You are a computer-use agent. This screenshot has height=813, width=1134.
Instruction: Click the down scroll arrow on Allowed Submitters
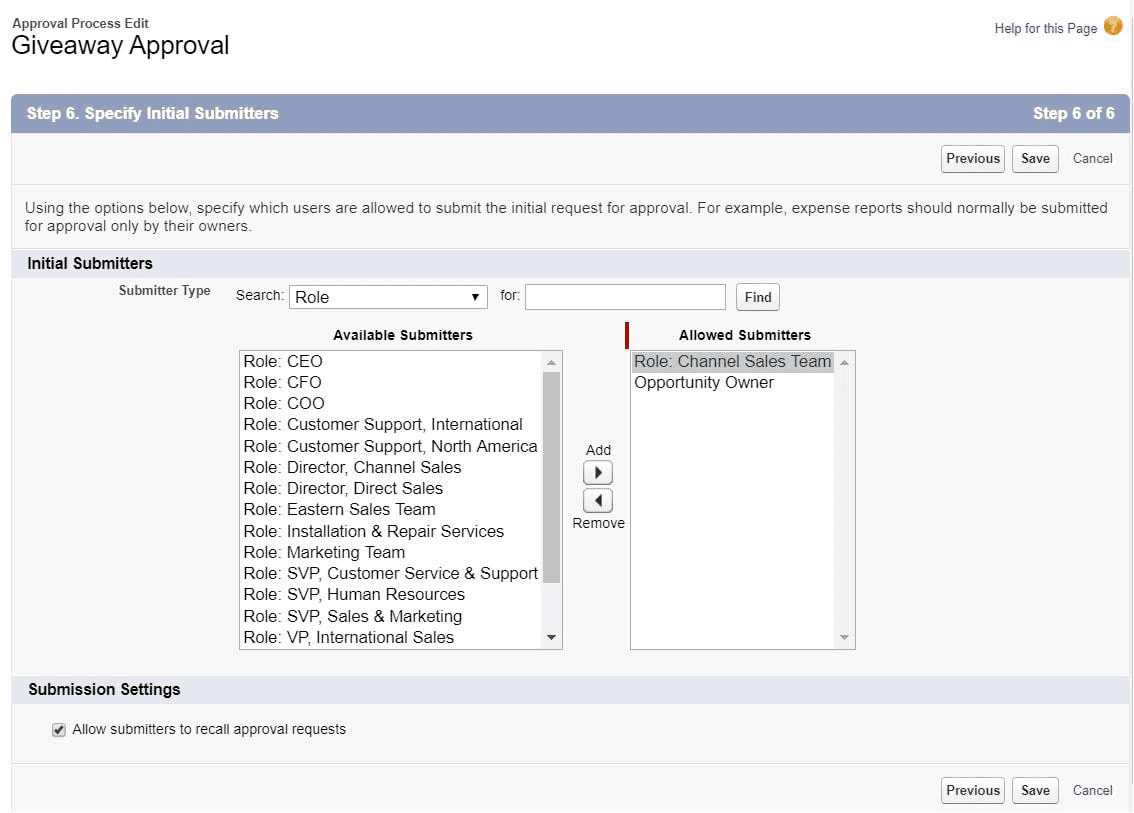point(843,637)
